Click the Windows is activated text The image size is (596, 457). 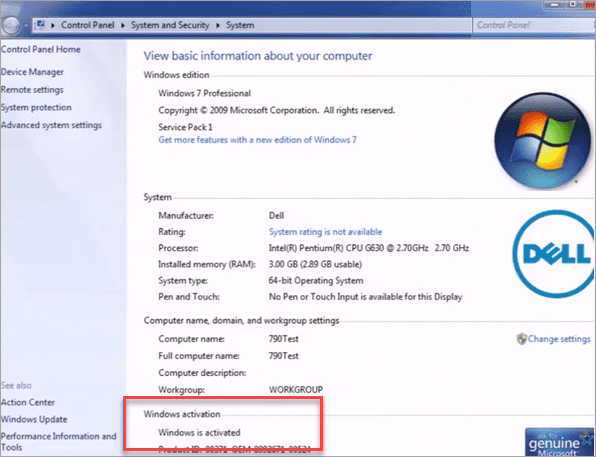coord(199,432)
